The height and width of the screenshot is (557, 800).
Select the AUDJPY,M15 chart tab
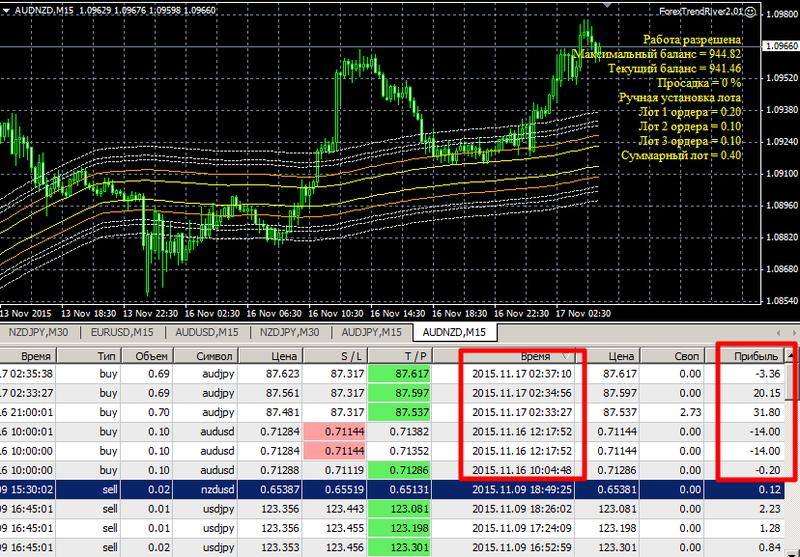(x=370, y=332)
